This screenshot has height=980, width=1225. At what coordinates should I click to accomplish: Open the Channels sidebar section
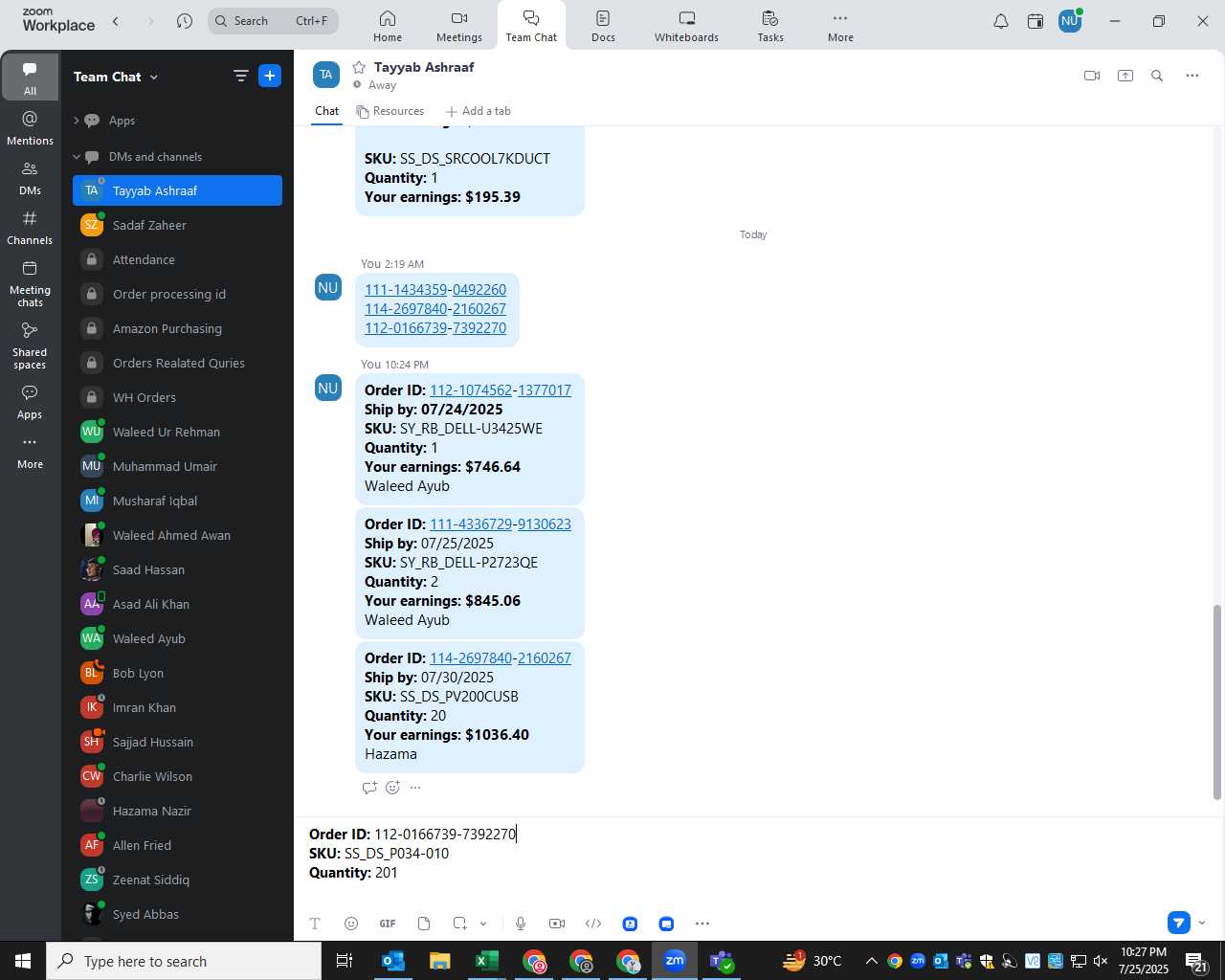click(x=30, y=228)
